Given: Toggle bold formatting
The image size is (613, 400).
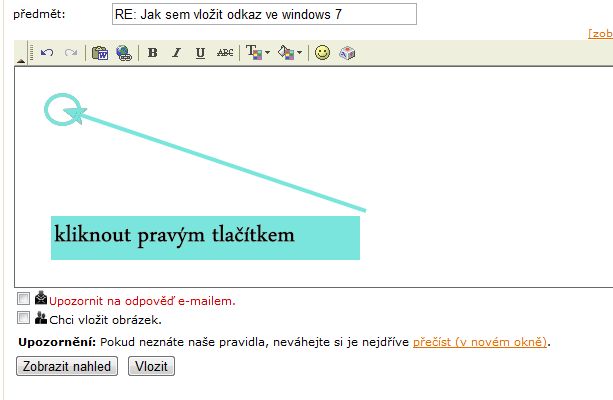Looking at the screenshot, I should pyautogui.click(x=153, y=52).
